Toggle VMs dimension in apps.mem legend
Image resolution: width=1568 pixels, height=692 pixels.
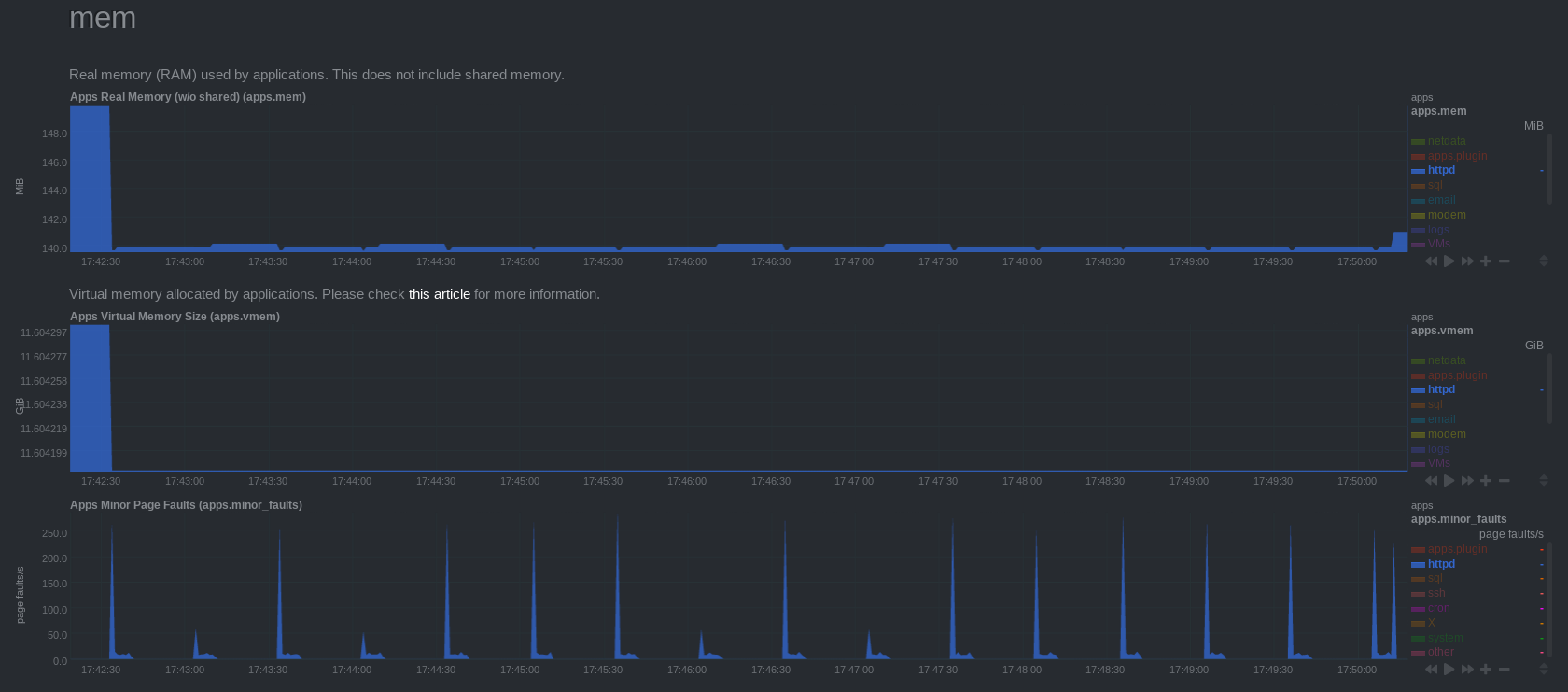tap(1438, 244)
